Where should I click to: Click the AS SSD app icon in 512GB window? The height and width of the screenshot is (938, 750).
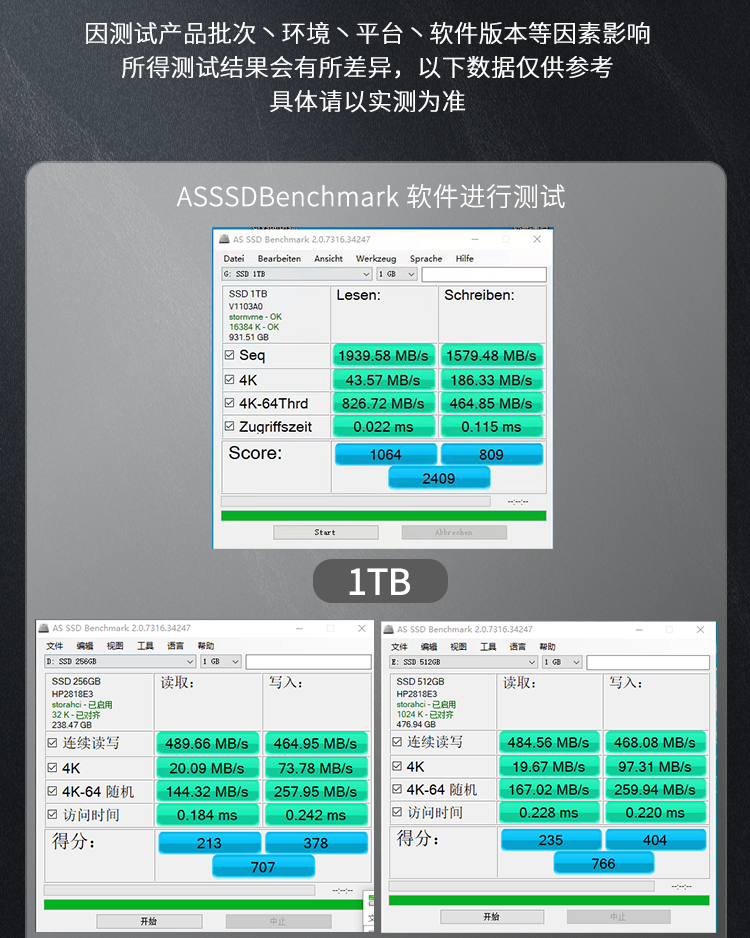[388, 629]
